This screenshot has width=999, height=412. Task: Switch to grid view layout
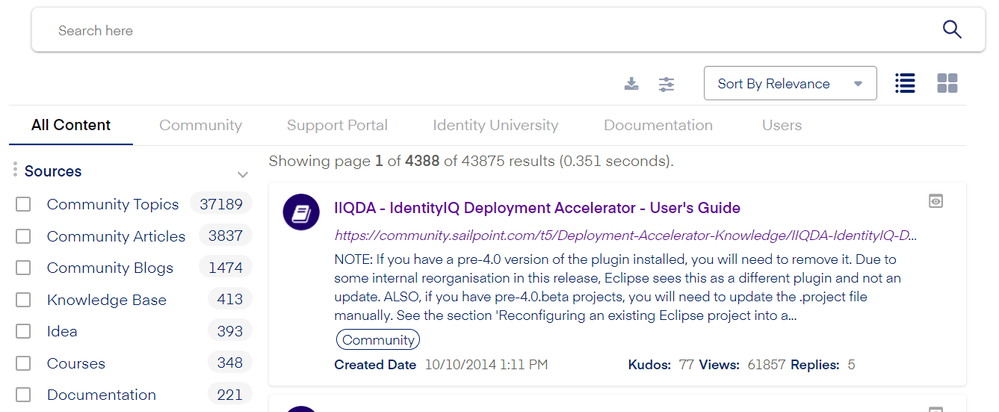coord(947,84)
